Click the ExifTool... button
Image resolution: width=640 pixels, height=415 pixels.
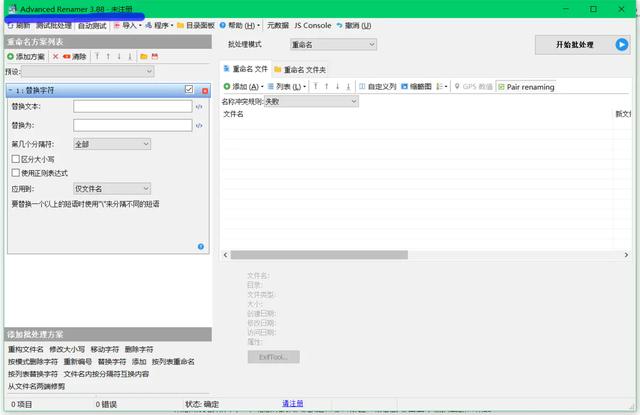pyautogui.click(x=273, y=357)
